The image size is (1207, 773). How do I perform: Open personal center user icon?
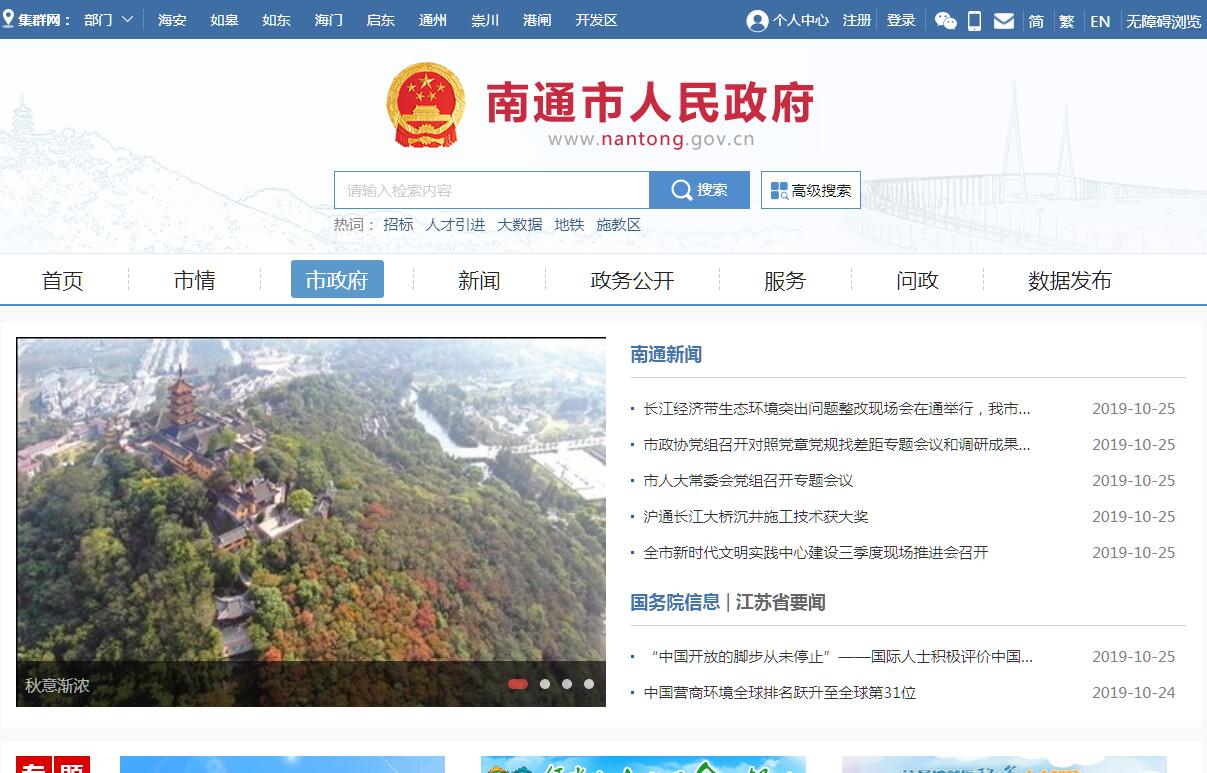[757, 20]
